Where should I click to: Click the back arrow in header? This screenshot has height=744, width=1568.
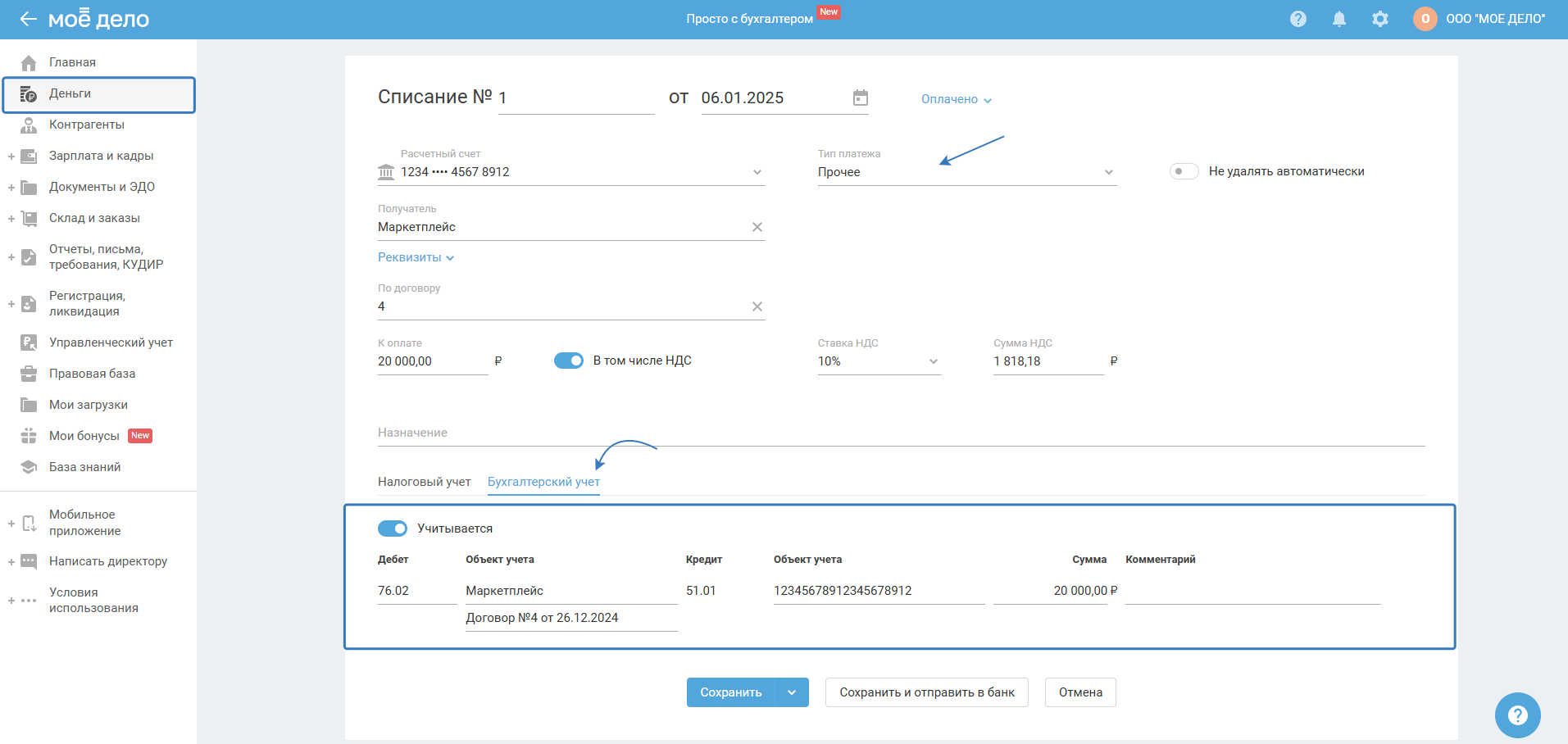point(29,19)
